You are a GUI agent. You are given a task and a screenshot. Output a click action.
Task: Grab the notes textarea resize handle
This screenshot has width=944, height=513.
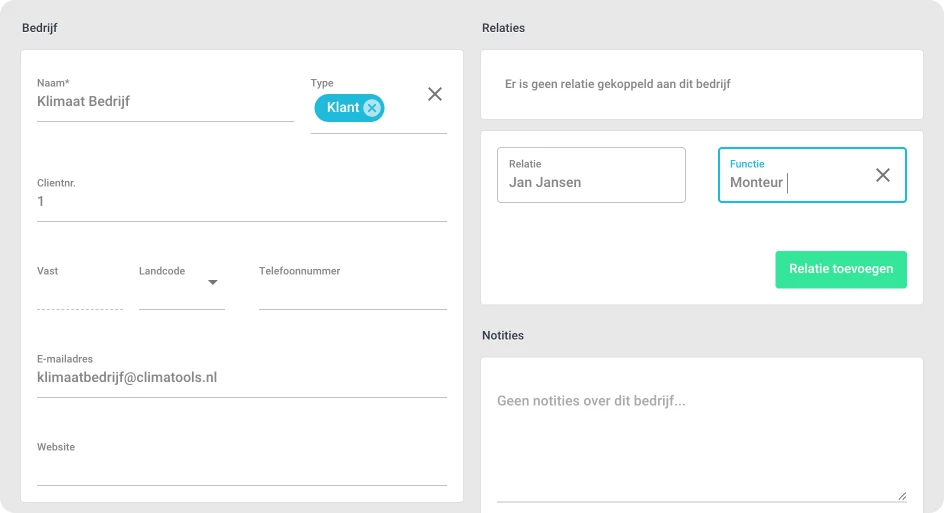pyautogui.click(x=902, y=496)
